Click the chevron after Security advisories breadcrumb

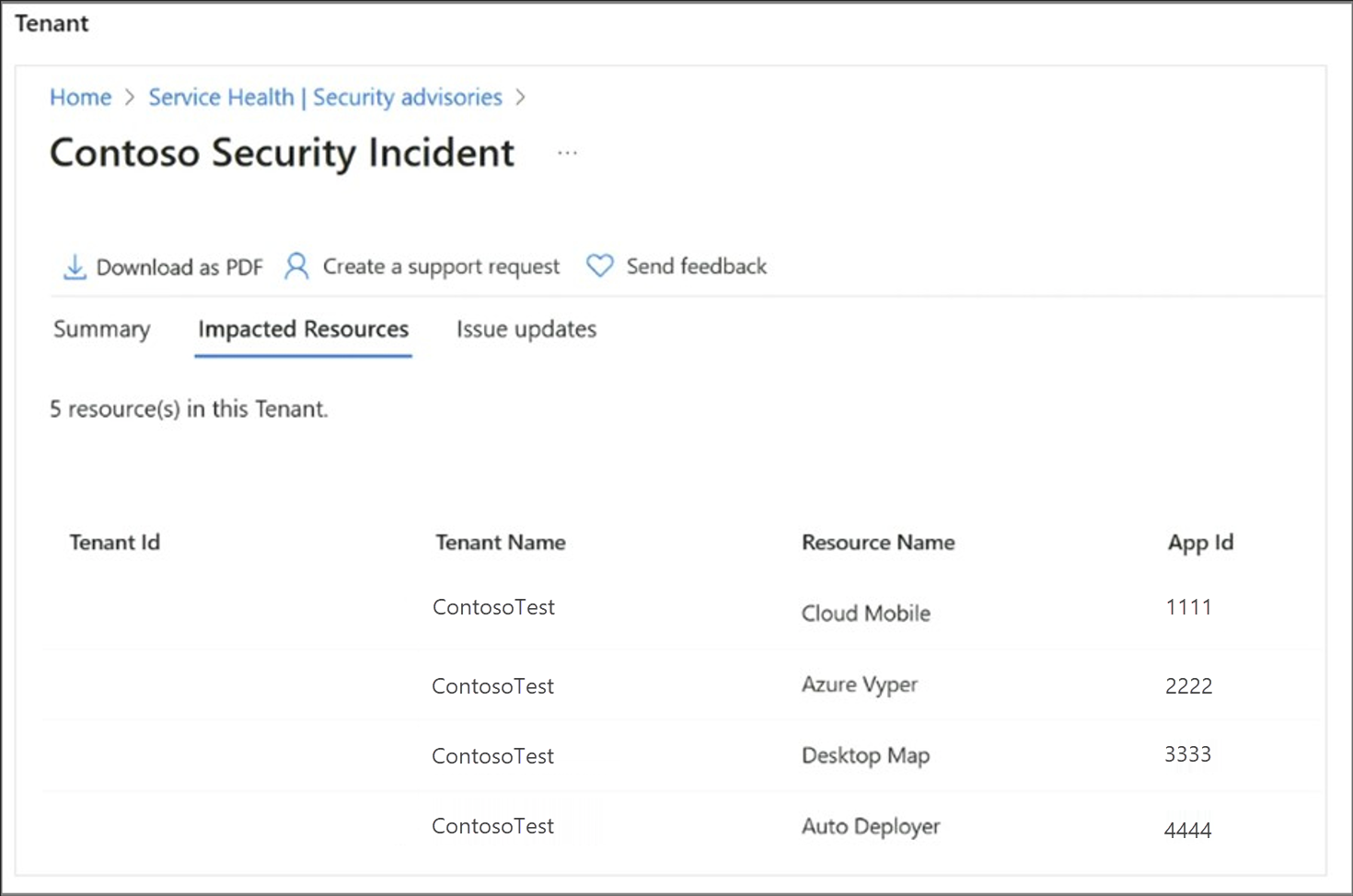(x=520, y=98)
